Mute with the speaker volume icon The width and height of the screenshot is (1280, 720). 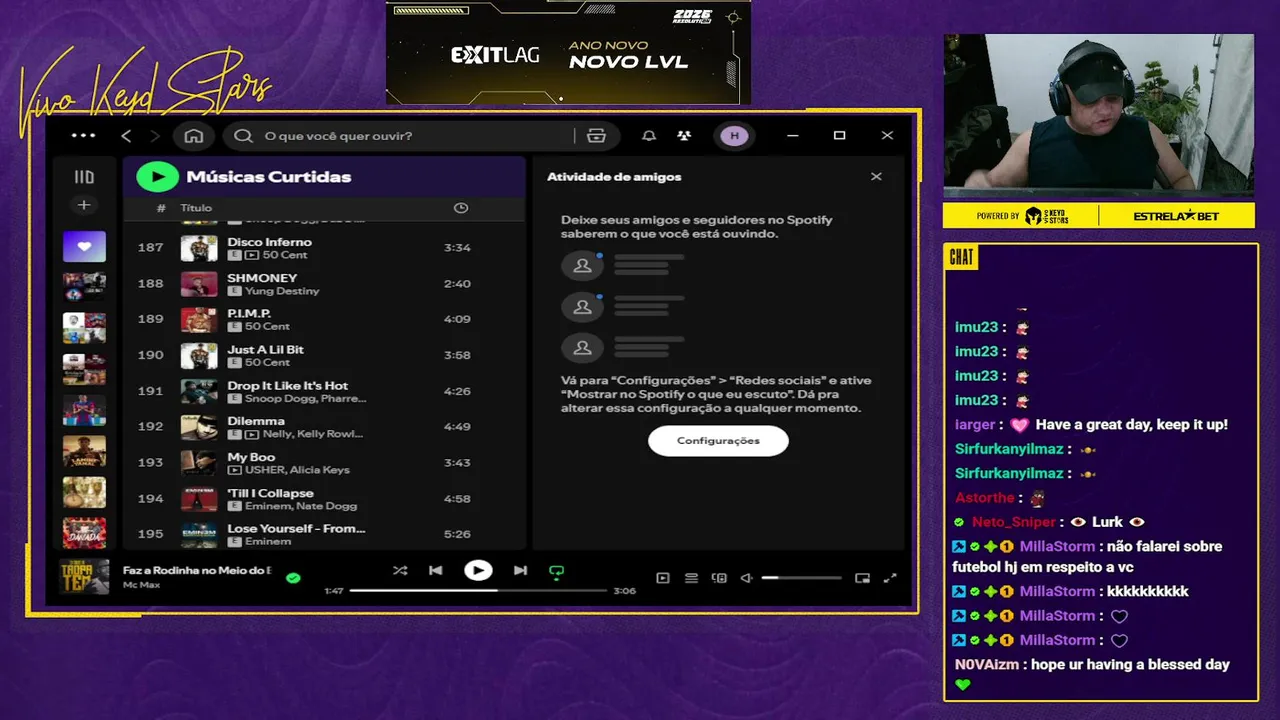[x=746, y=578]
